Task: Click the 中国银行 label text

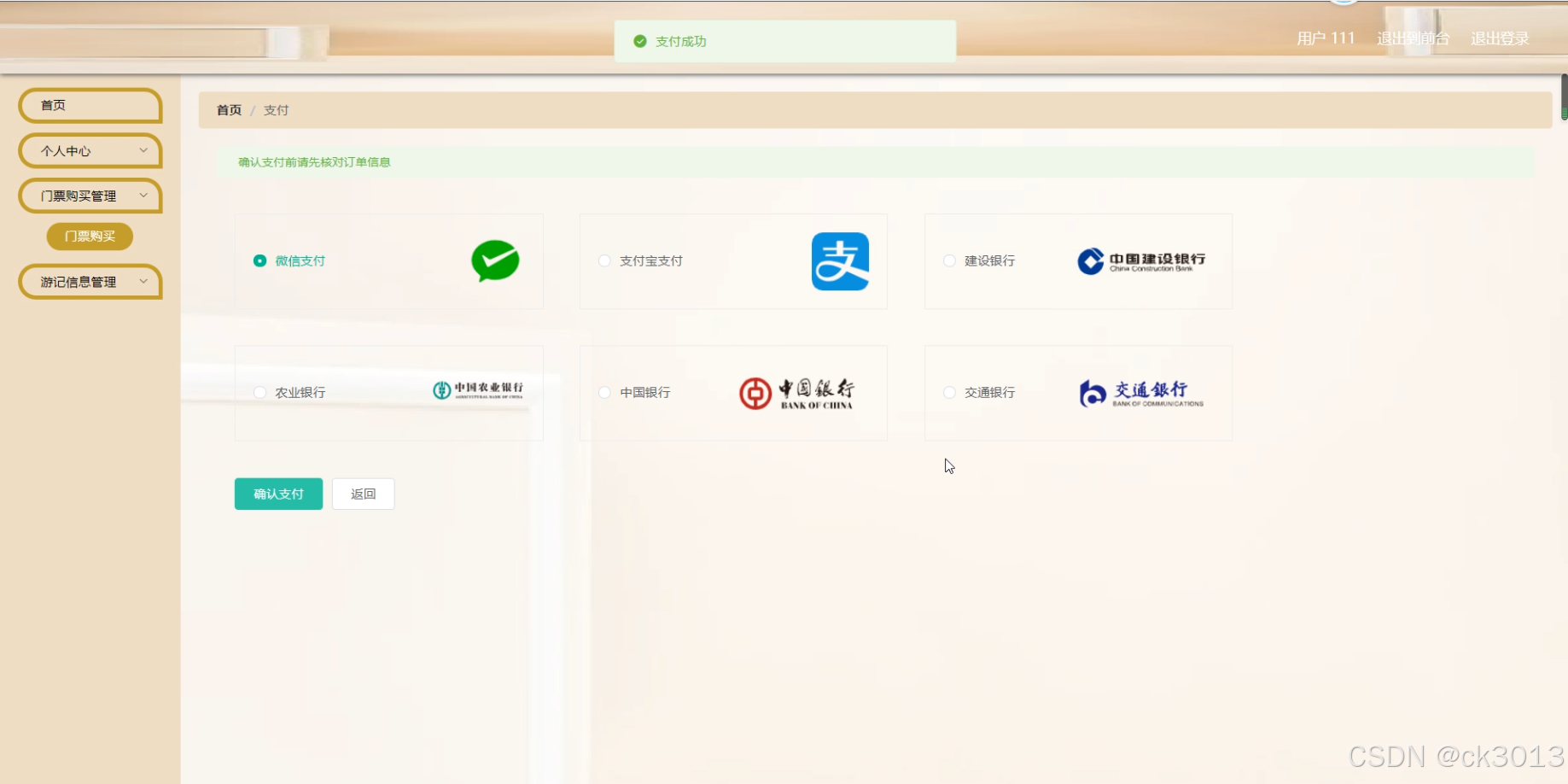Action: (x=645, y=392)
